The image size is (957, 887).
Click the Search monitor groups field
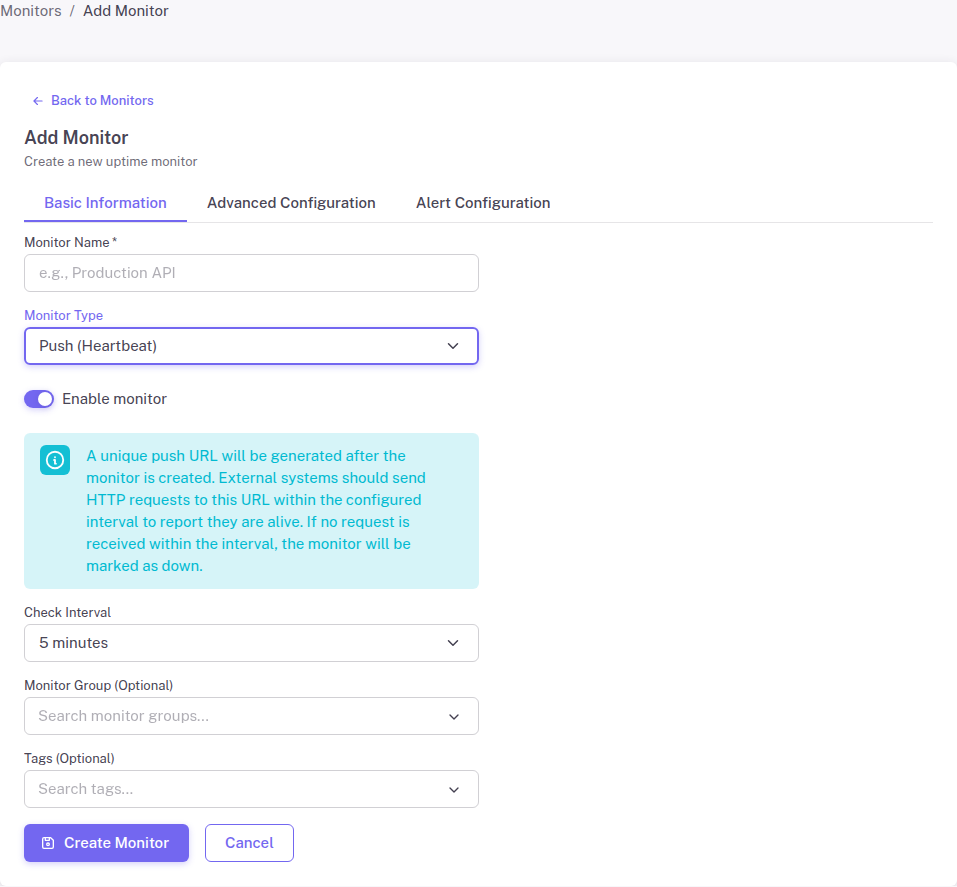coord(230,716)
